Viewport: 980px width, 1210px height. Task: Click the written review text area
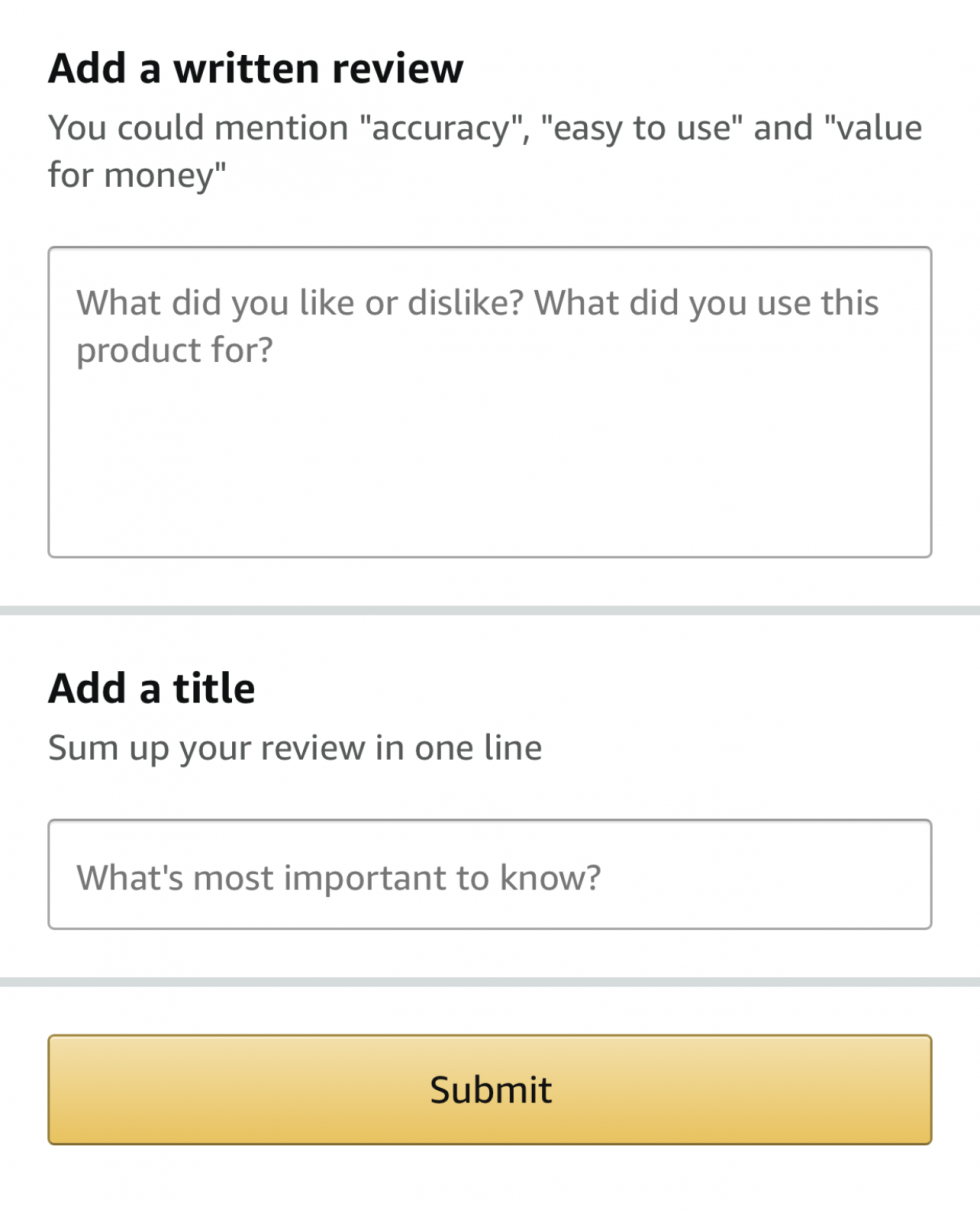pyautogui.click(x=490, y=402)
